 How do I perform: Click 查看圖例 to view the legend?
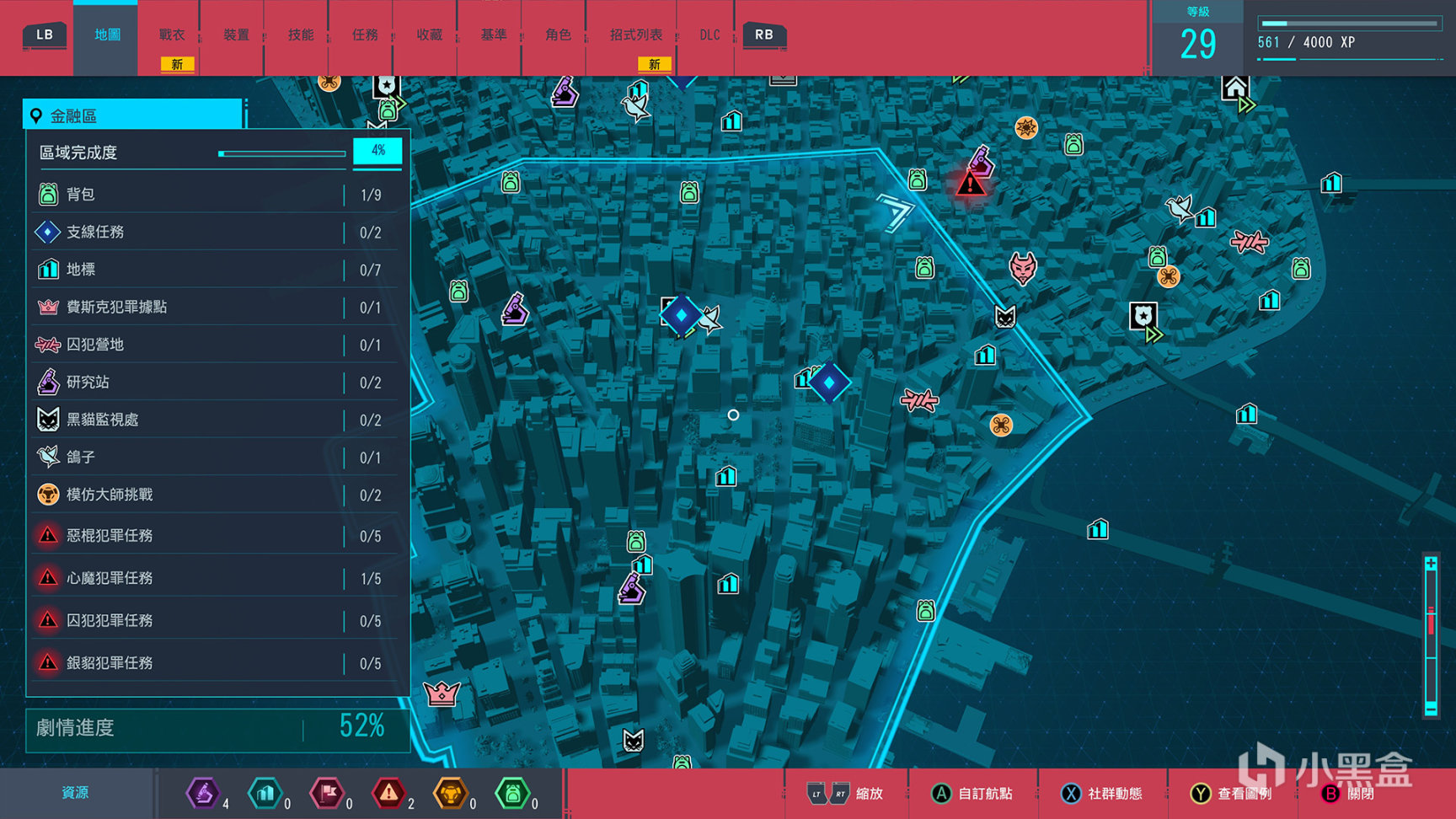coord(1231,793)
